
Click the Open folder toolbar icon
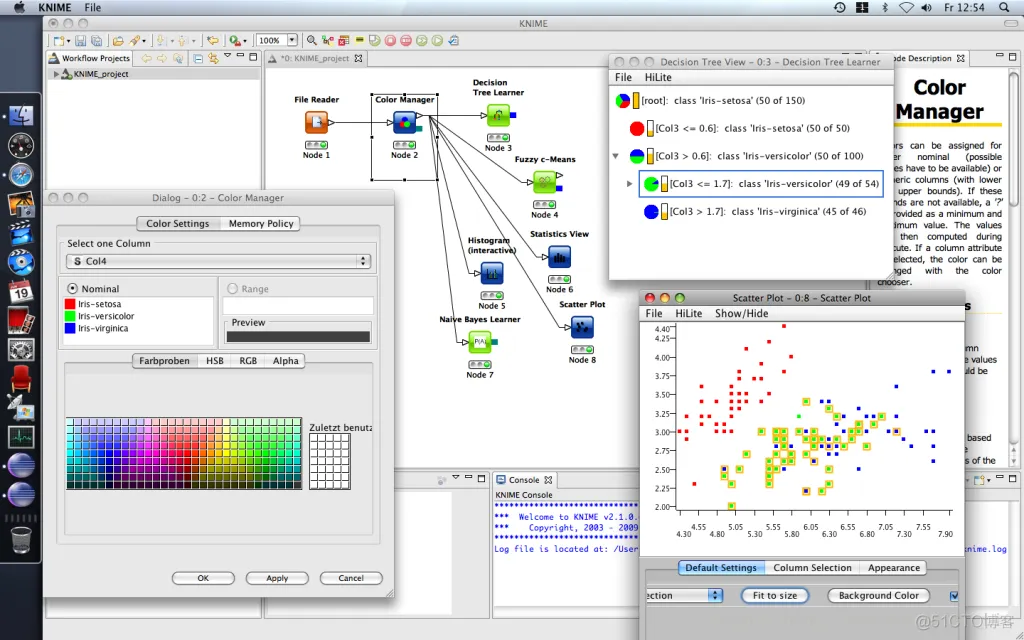click(118, 40)
